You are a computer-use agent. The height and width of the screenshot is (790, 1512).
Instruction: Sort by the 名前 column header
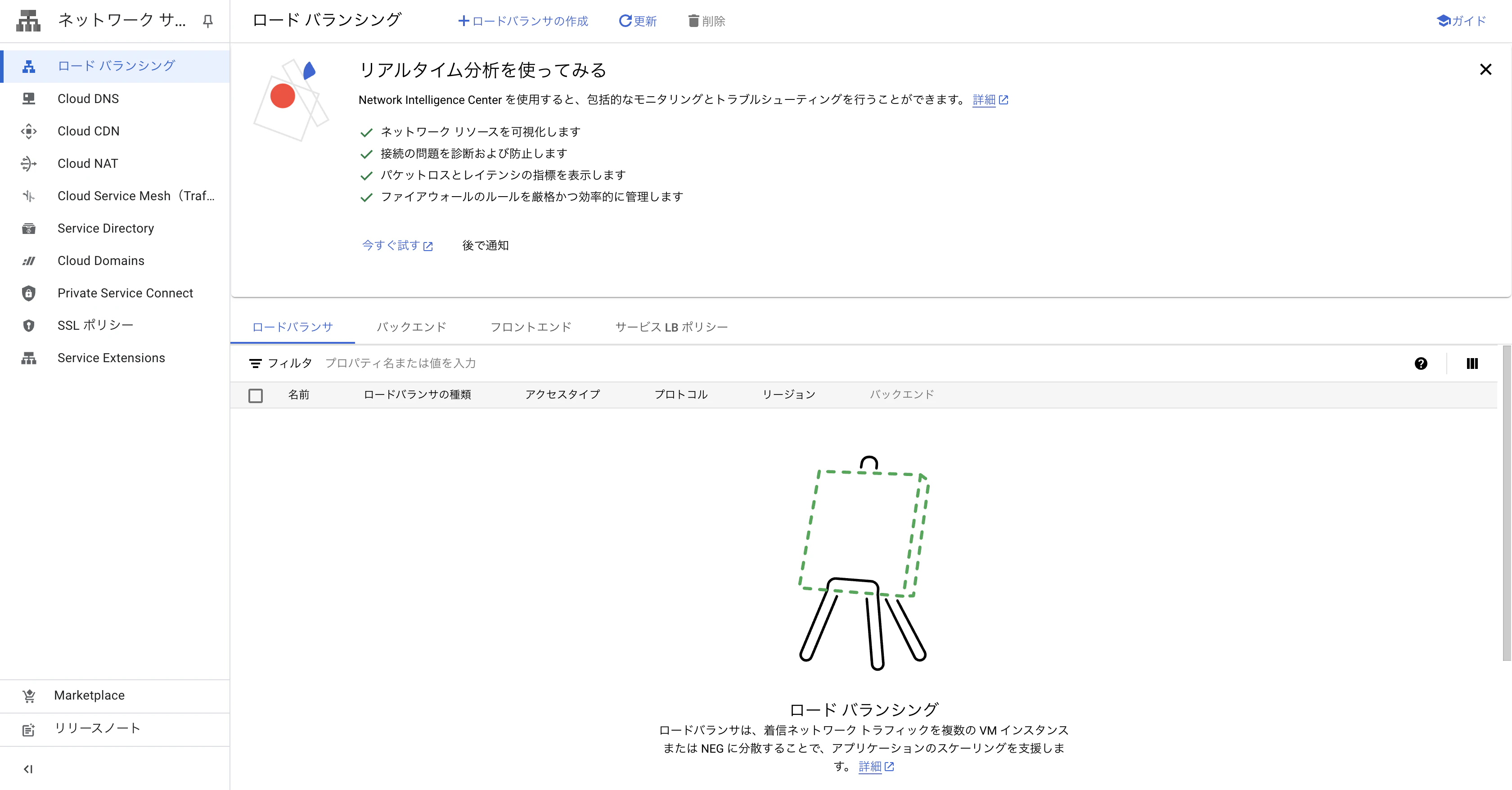299,395
